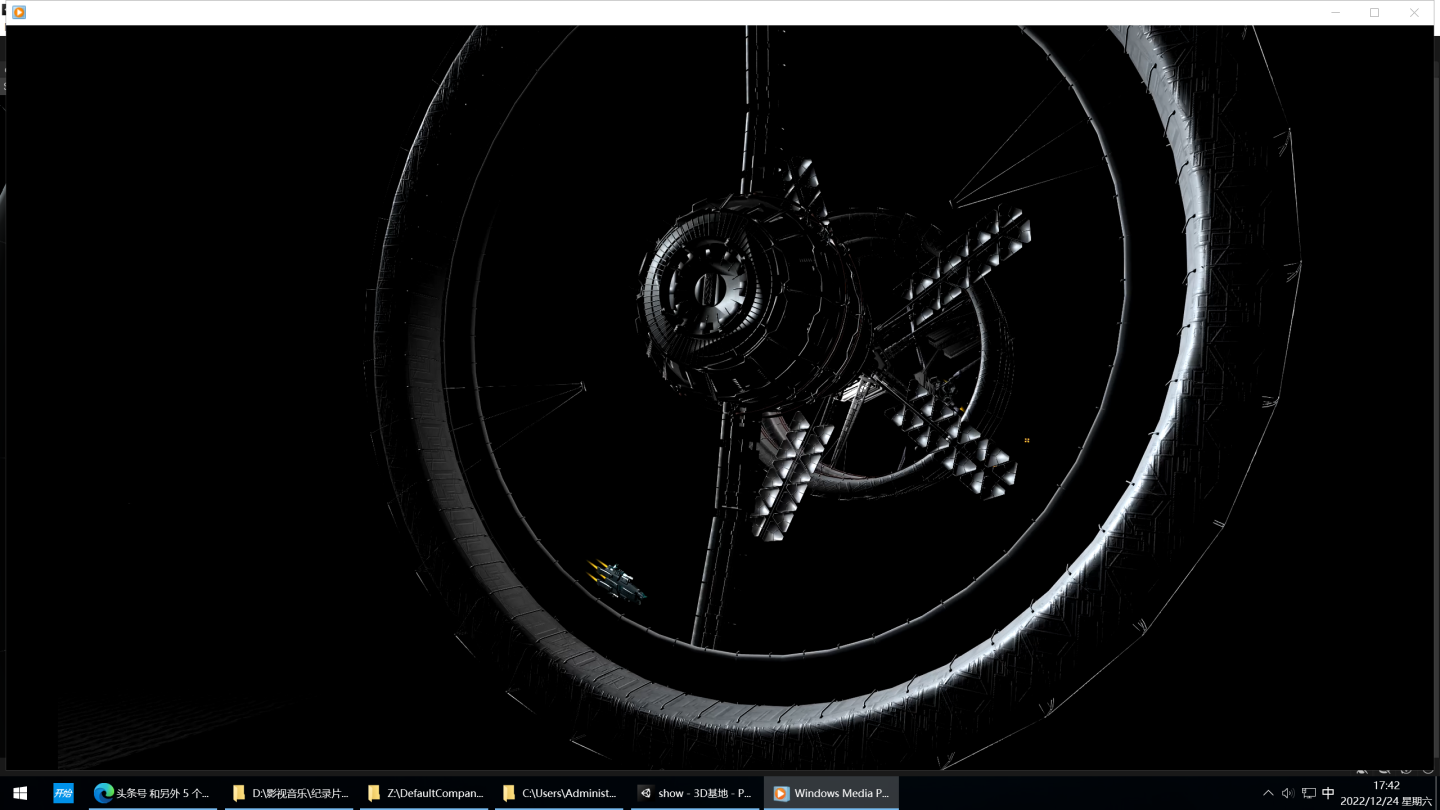The image size is (1440, 810).
Task: Expand hidden system tray icons chevron
Action: [x=1268, y=793]
